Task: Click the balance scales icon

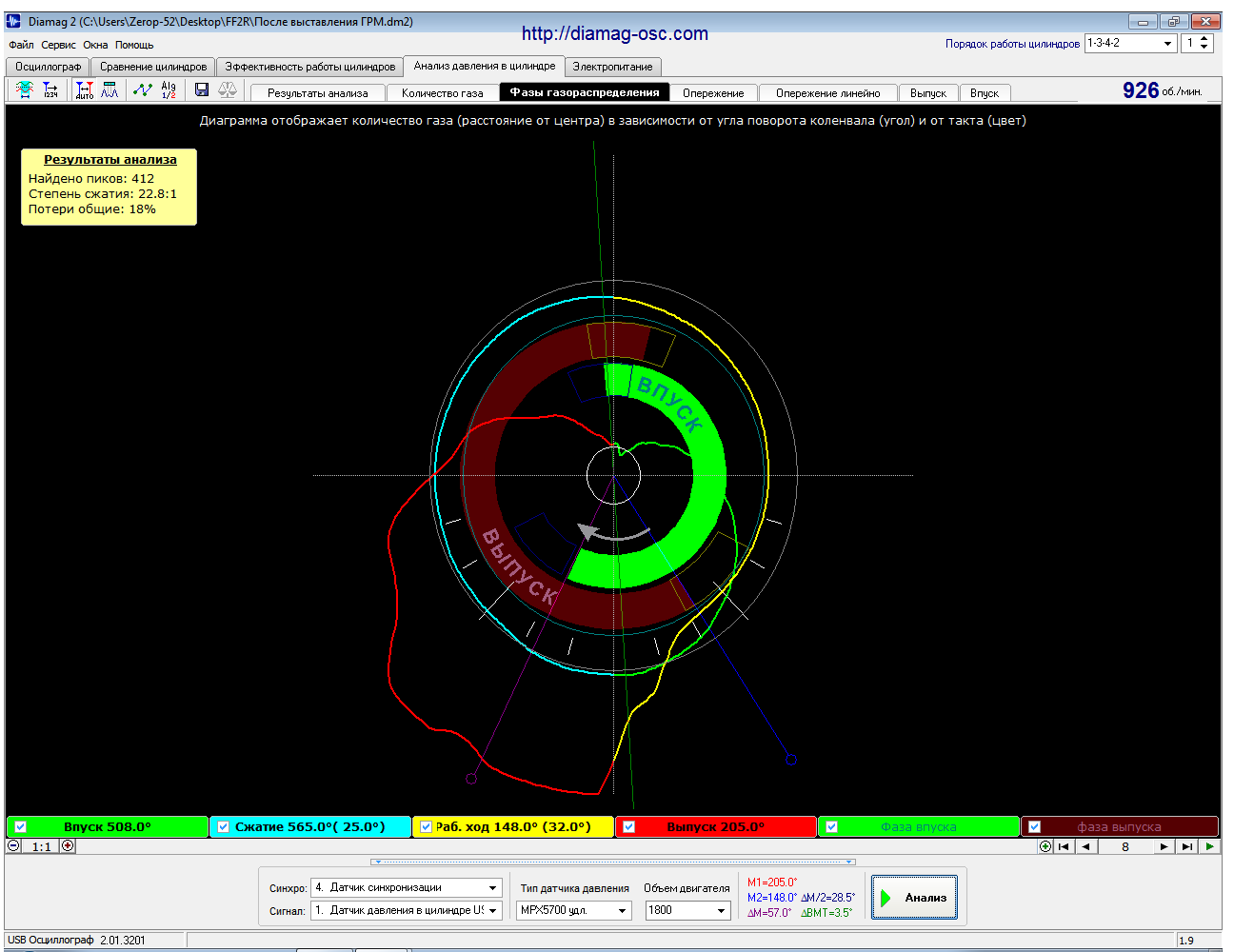Action: [x=228, y=89]
